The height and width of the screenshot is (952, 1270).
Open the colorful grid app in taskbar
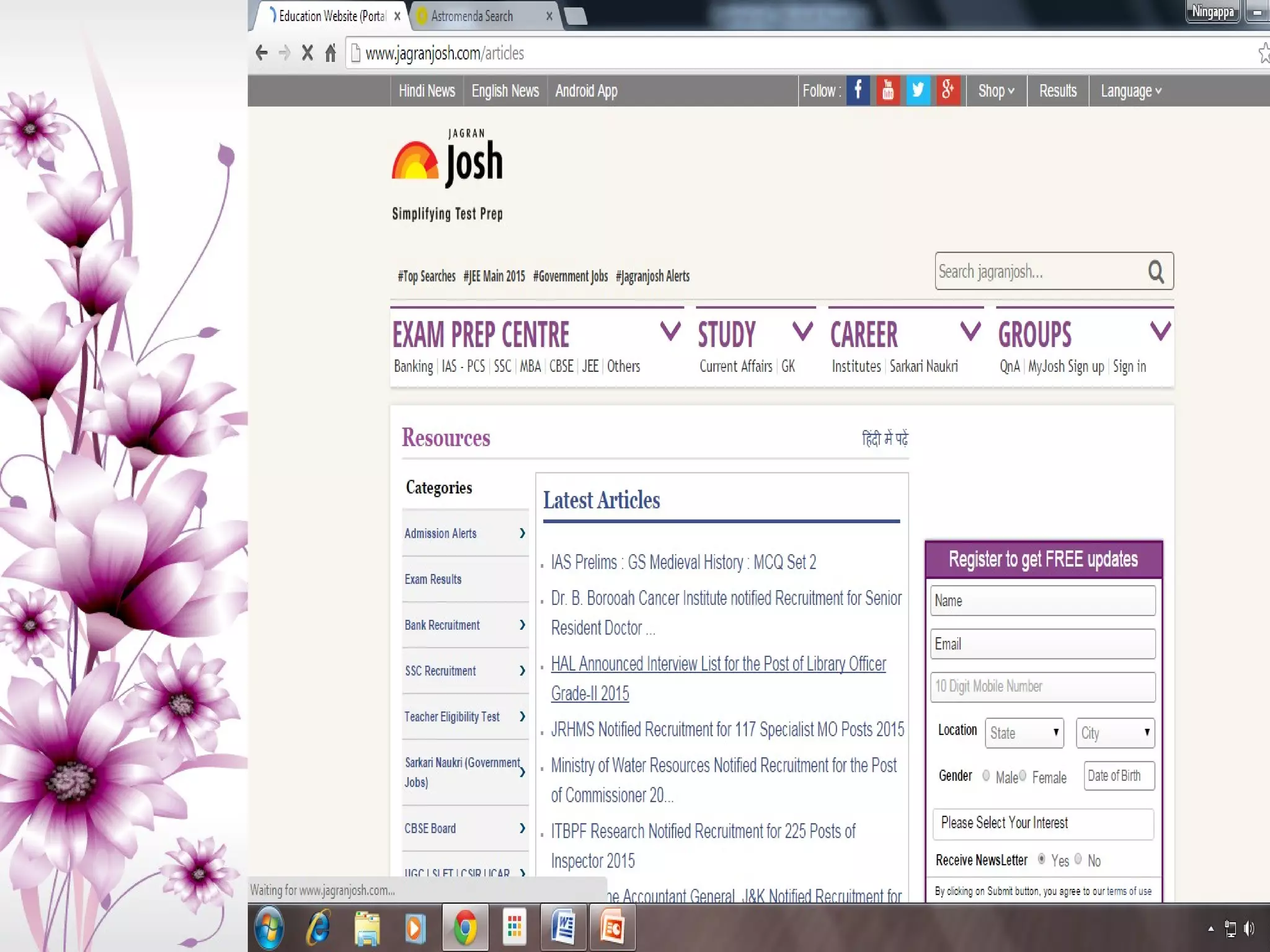[x=514, y=928]
